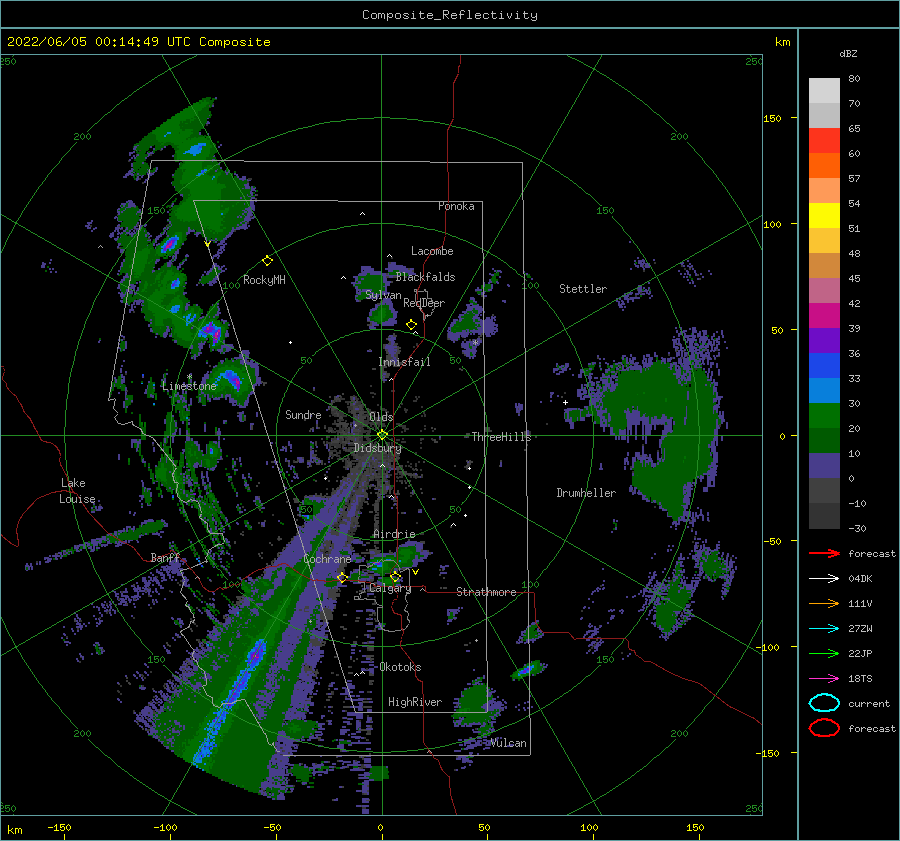Click the Drumheller label
Screen dimensions: 900x841
[586, 493]
